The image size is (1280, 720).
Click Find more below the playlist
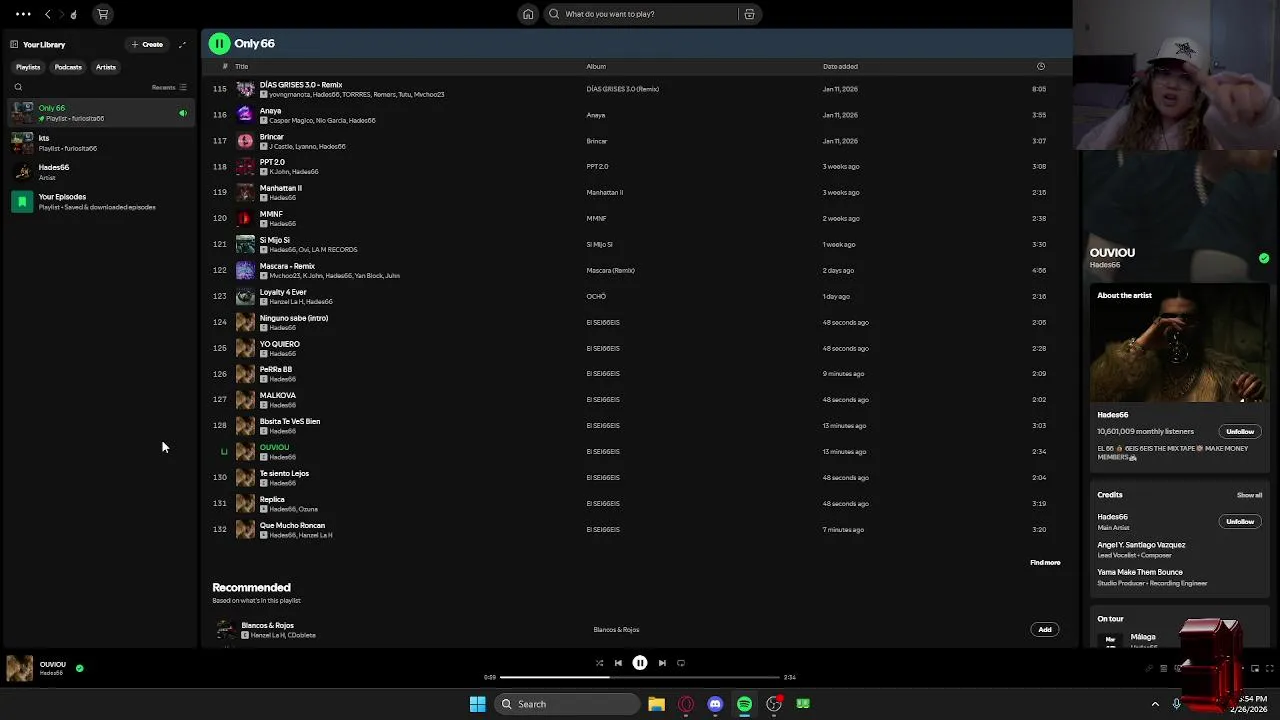[1045, 562]
